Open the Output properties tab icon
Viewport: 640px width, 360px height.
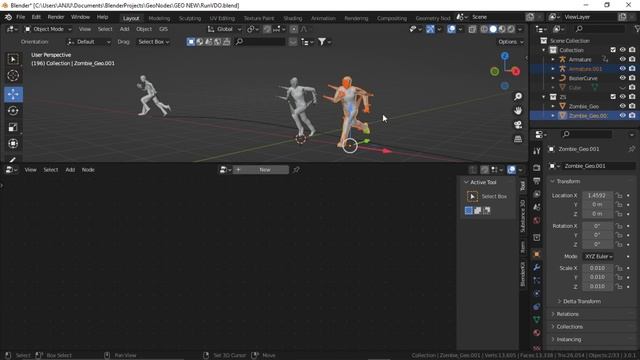[x=537, y=181]
